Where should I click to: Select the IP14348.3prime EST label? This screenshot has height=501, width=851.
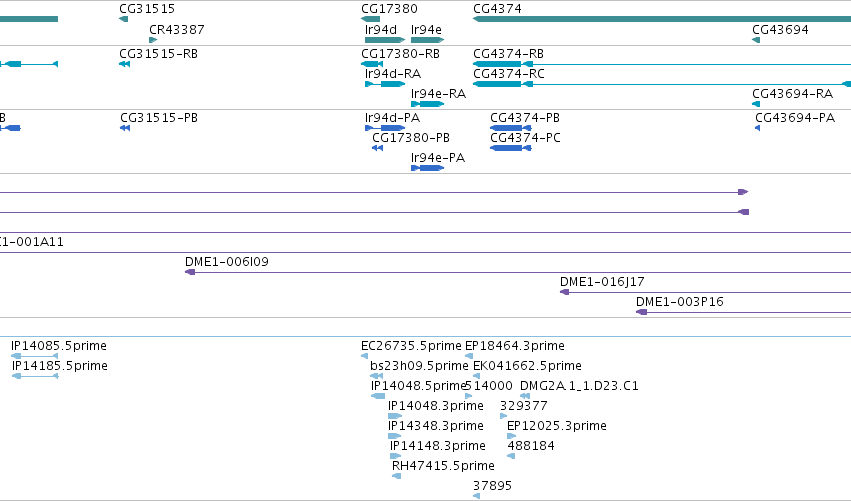pyautogui.click(x=435, y=426)
